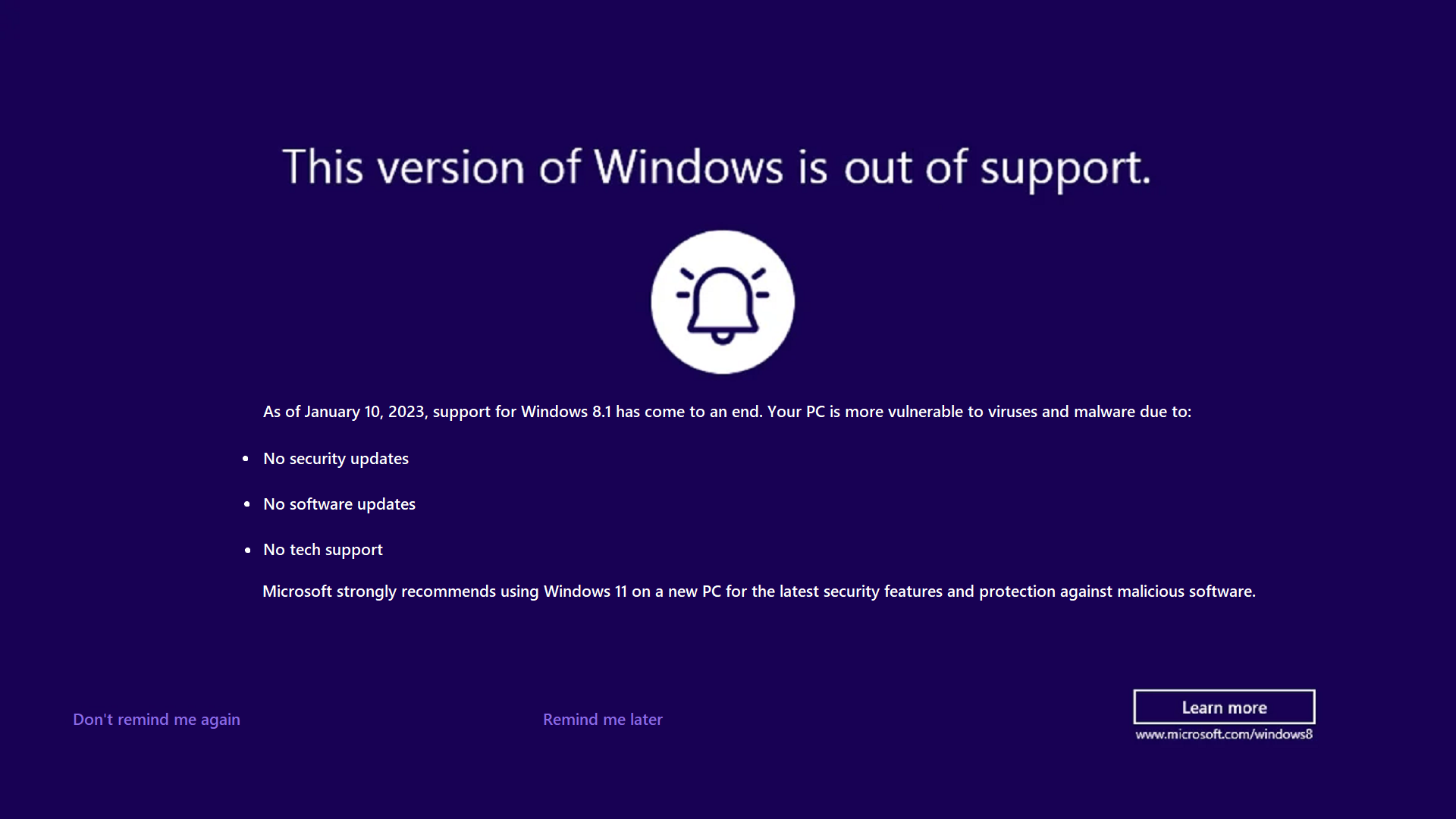Open the Learn more button

point(1224,707)
